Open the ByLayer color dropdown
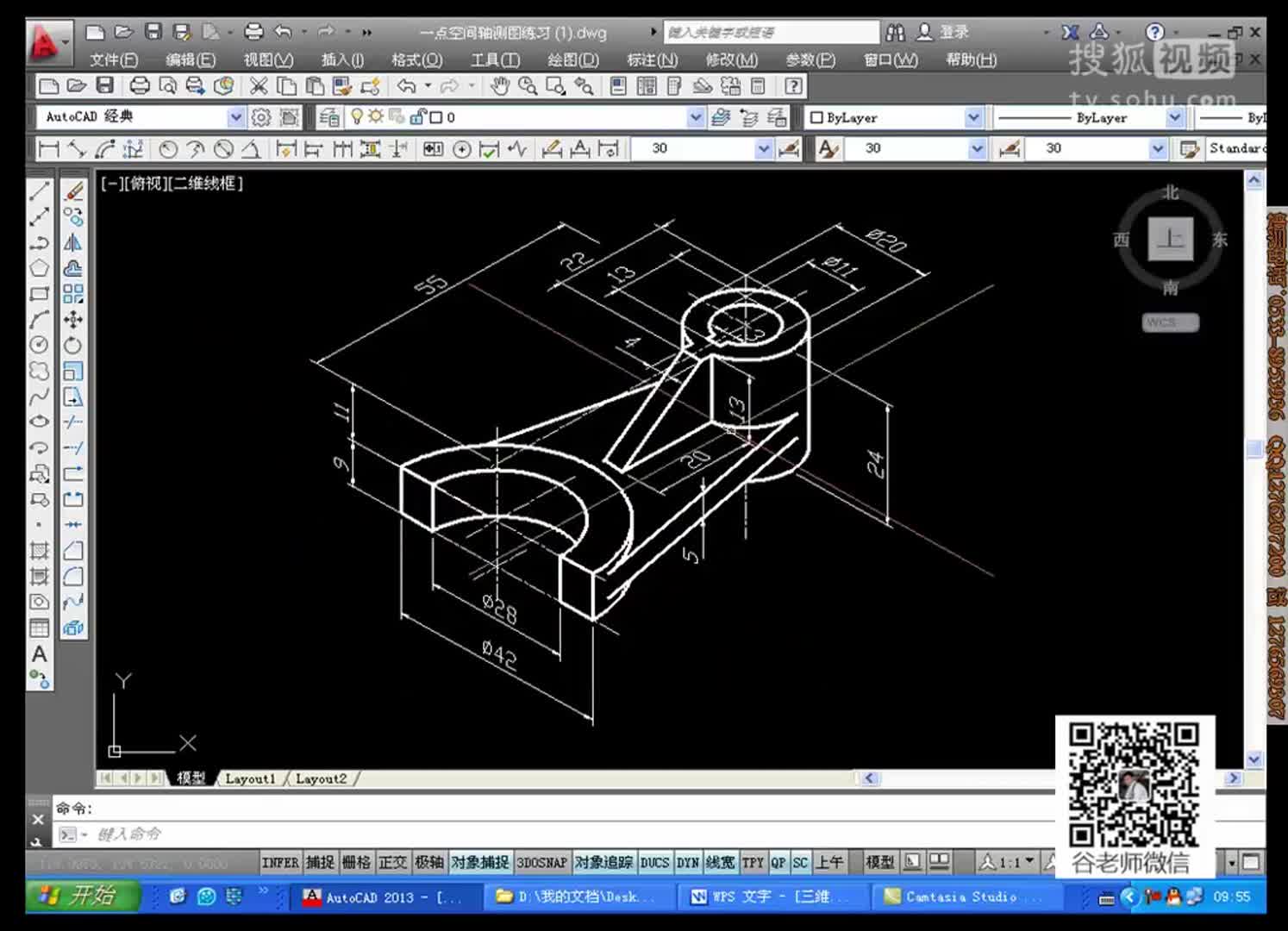The height and width of the screenshot is (931, 1288). click(972, 118)
